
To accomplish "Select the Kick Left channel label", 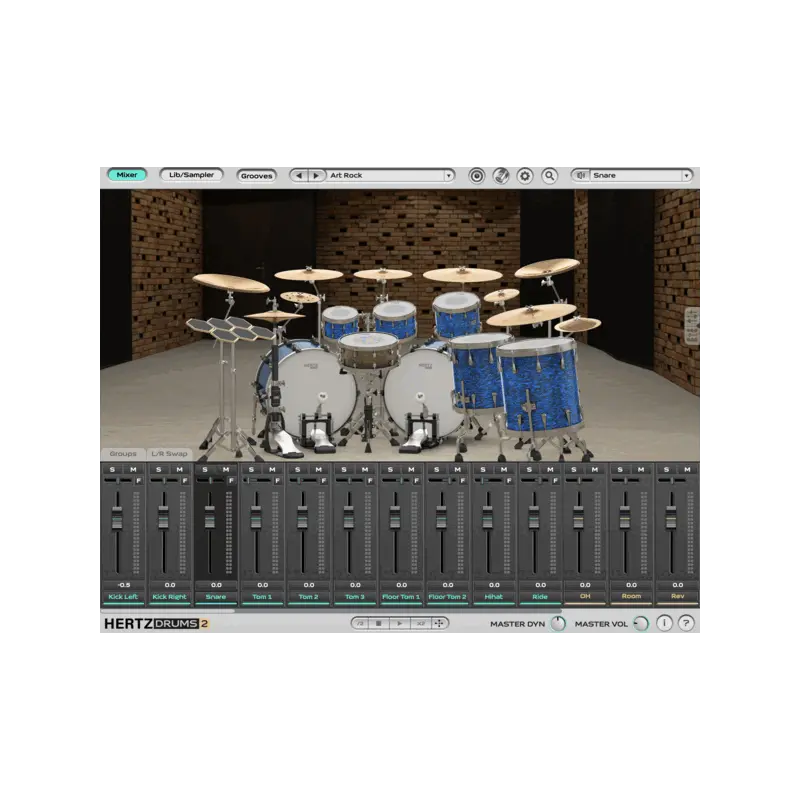I will pyautogui.click(x=123, y=597).
